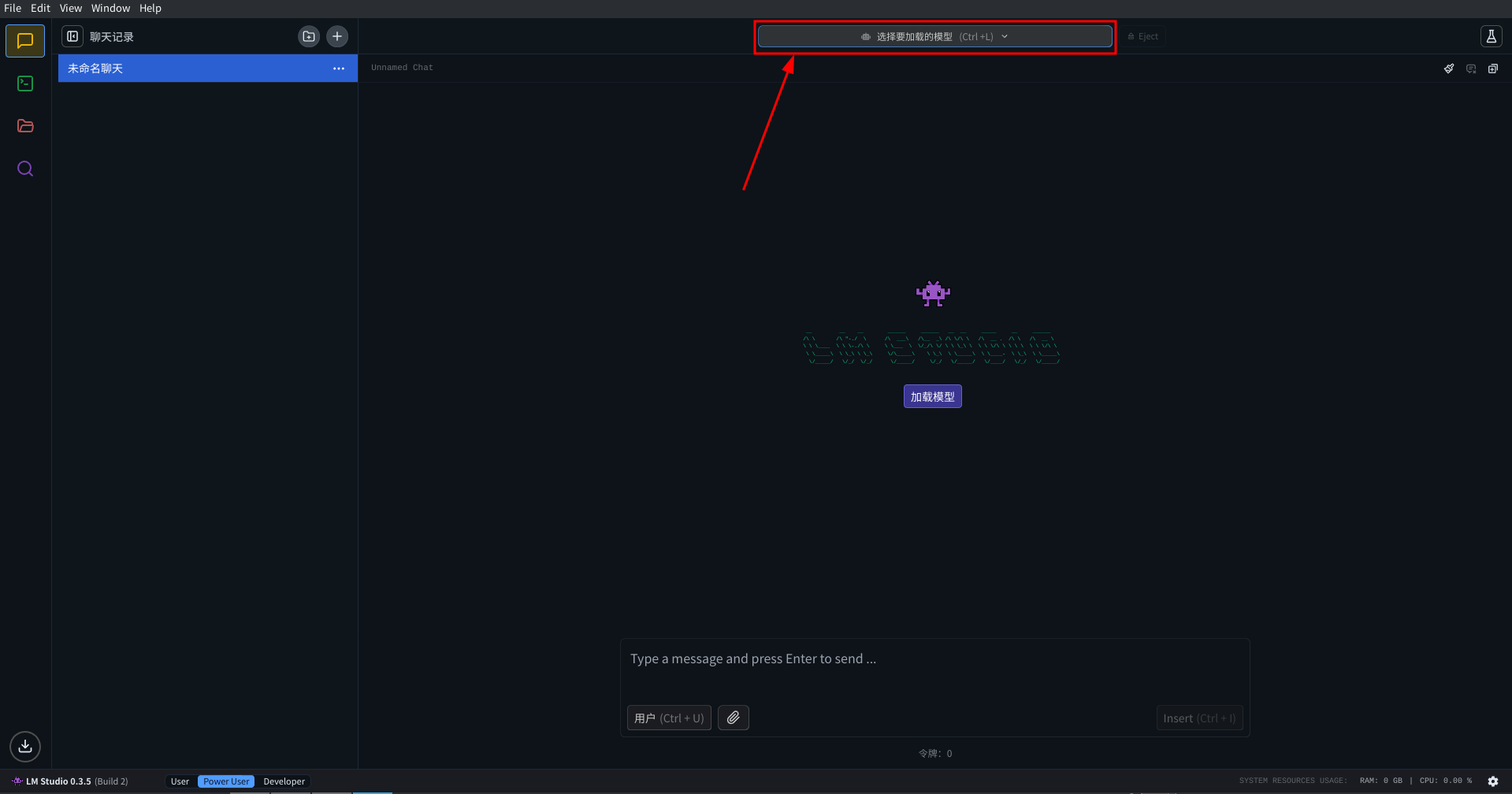1512x794 pixels.
Task: Open My Models folder sidebar icon
Action: pyautogui.click(x=25, y=126)
